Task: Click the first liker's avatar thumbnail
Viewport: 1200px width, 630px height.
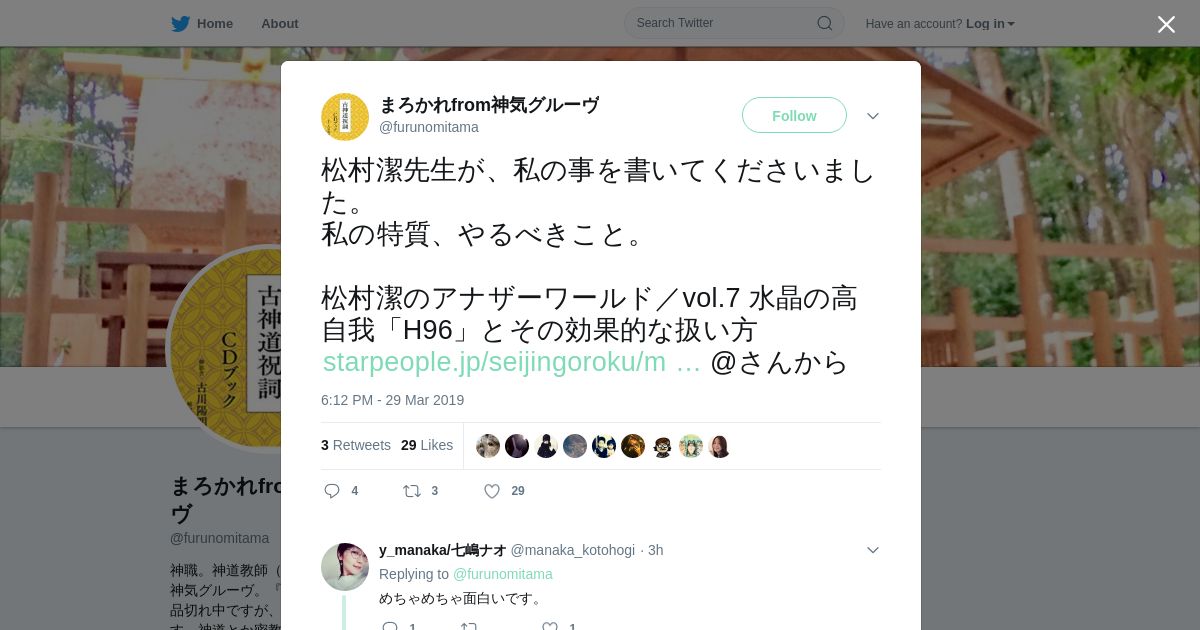Action: [x=488, y=446]
